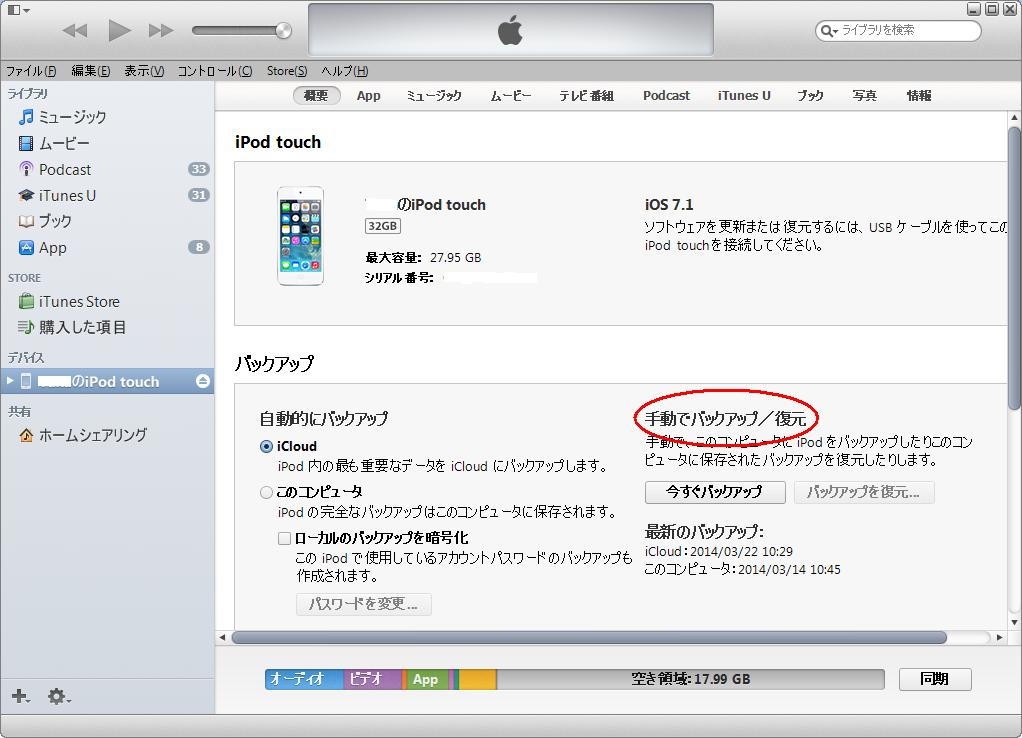This screenshot has width=1022, height=738.
Task: Click the iTunes U graduation cap icon
Action: click(x=26, y=195)
